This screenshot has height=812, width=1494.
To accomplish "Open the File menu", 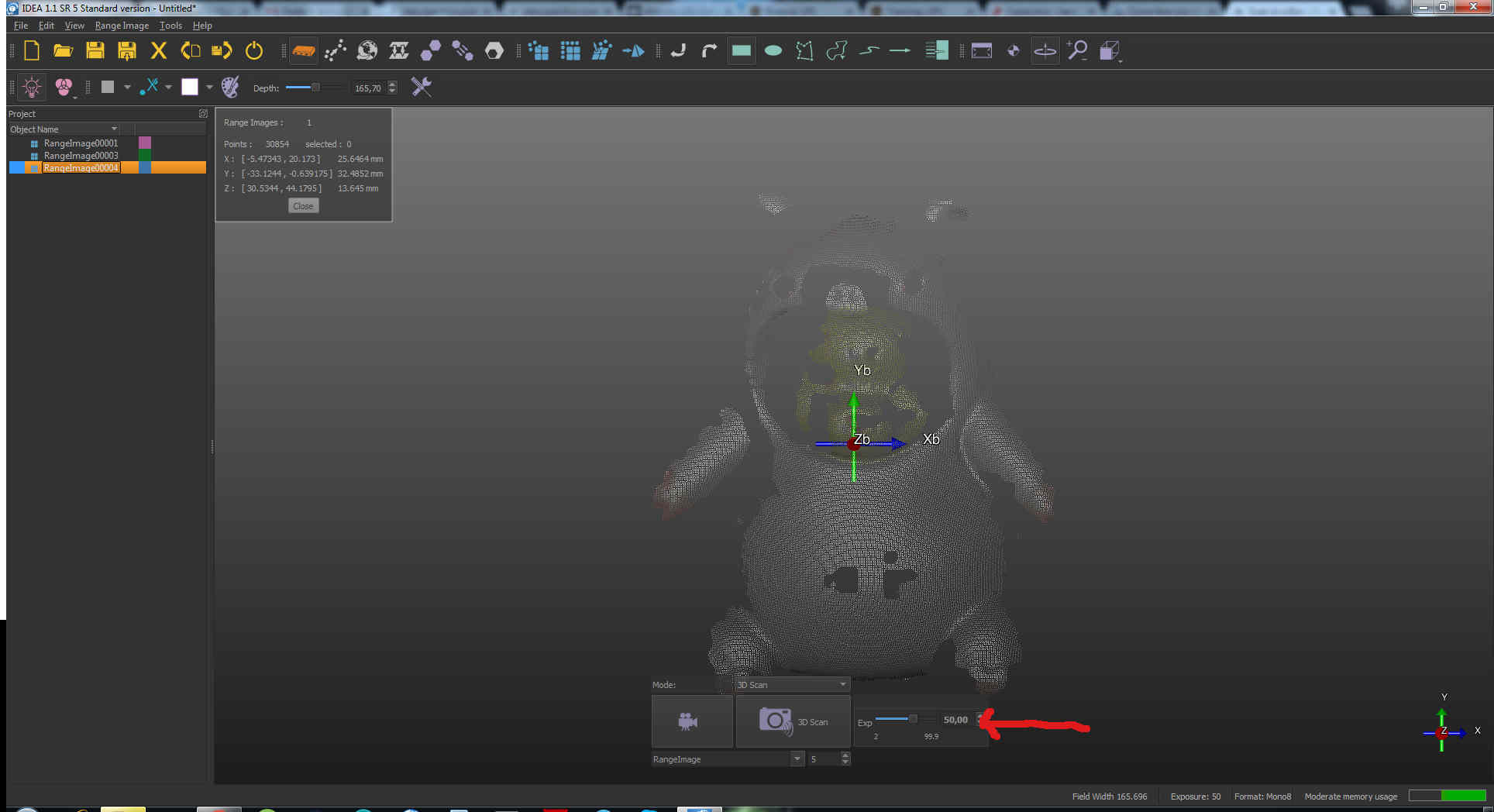I will (21, 26).
